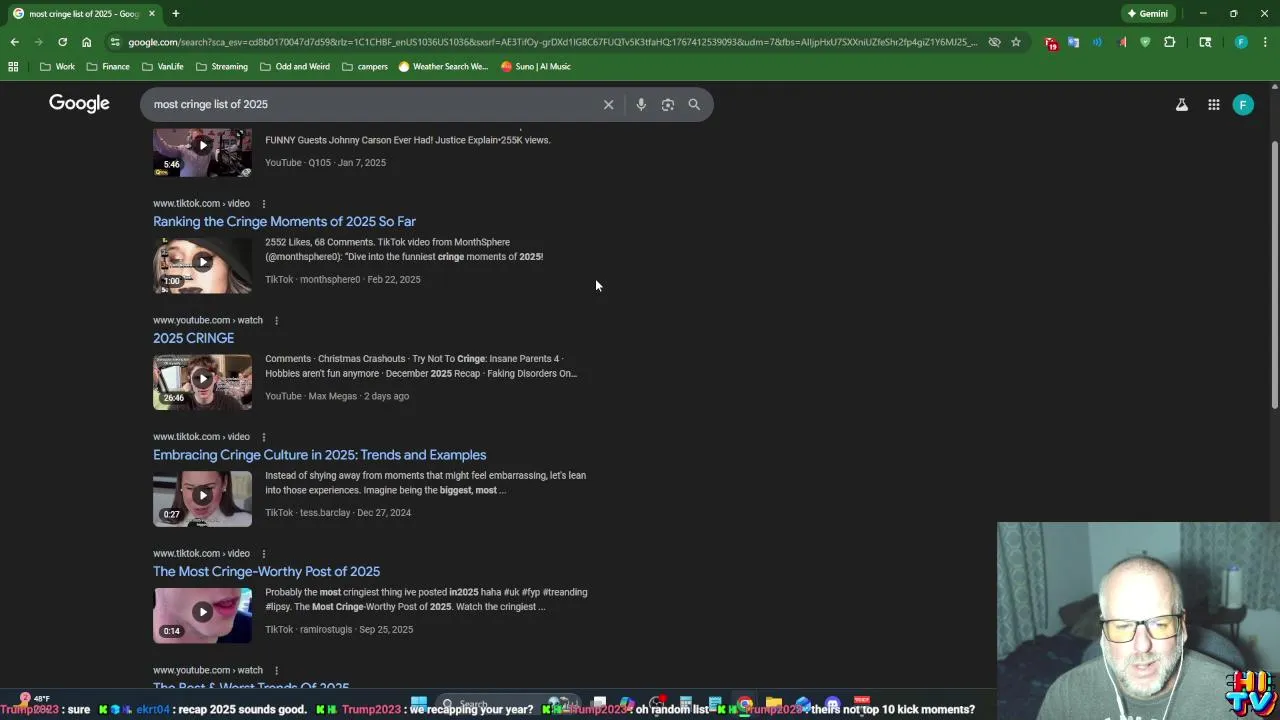This screenshot has height=720, width=1280.
Task: Click the browser address bar URL
Action: (552, 42)
